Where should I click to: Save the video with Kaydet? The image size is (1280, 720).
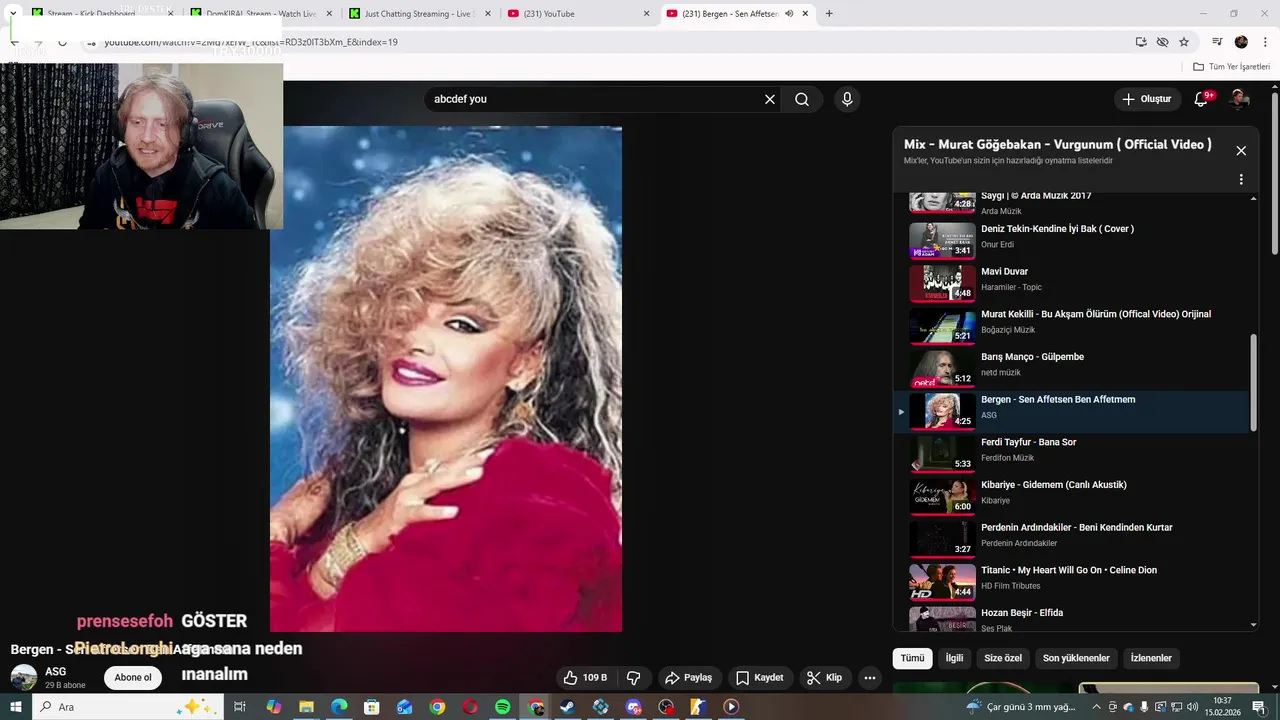click(760, 677)
